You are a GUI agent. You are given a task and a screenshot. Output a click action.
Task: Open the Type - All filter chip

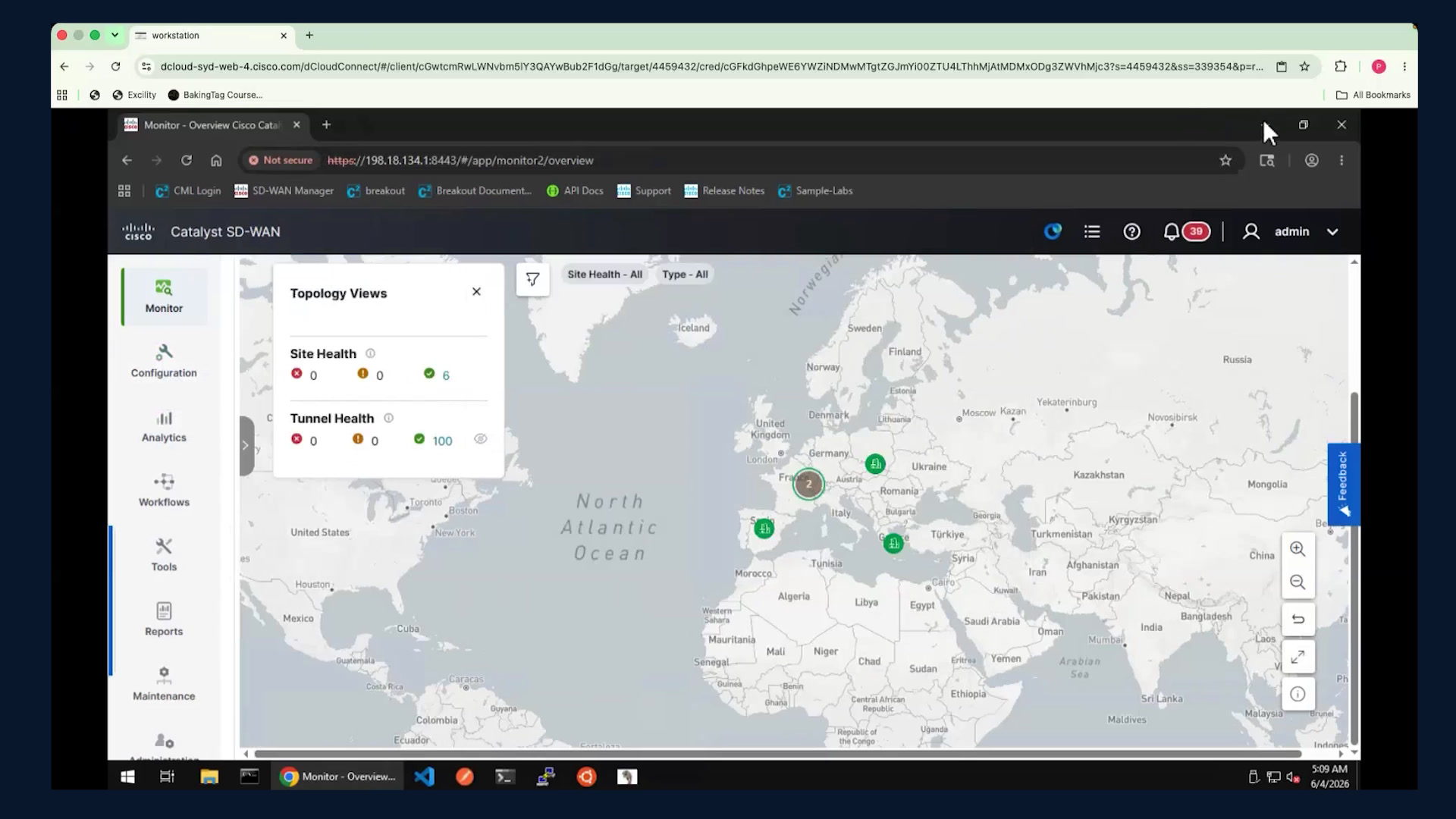coord(685,275)
